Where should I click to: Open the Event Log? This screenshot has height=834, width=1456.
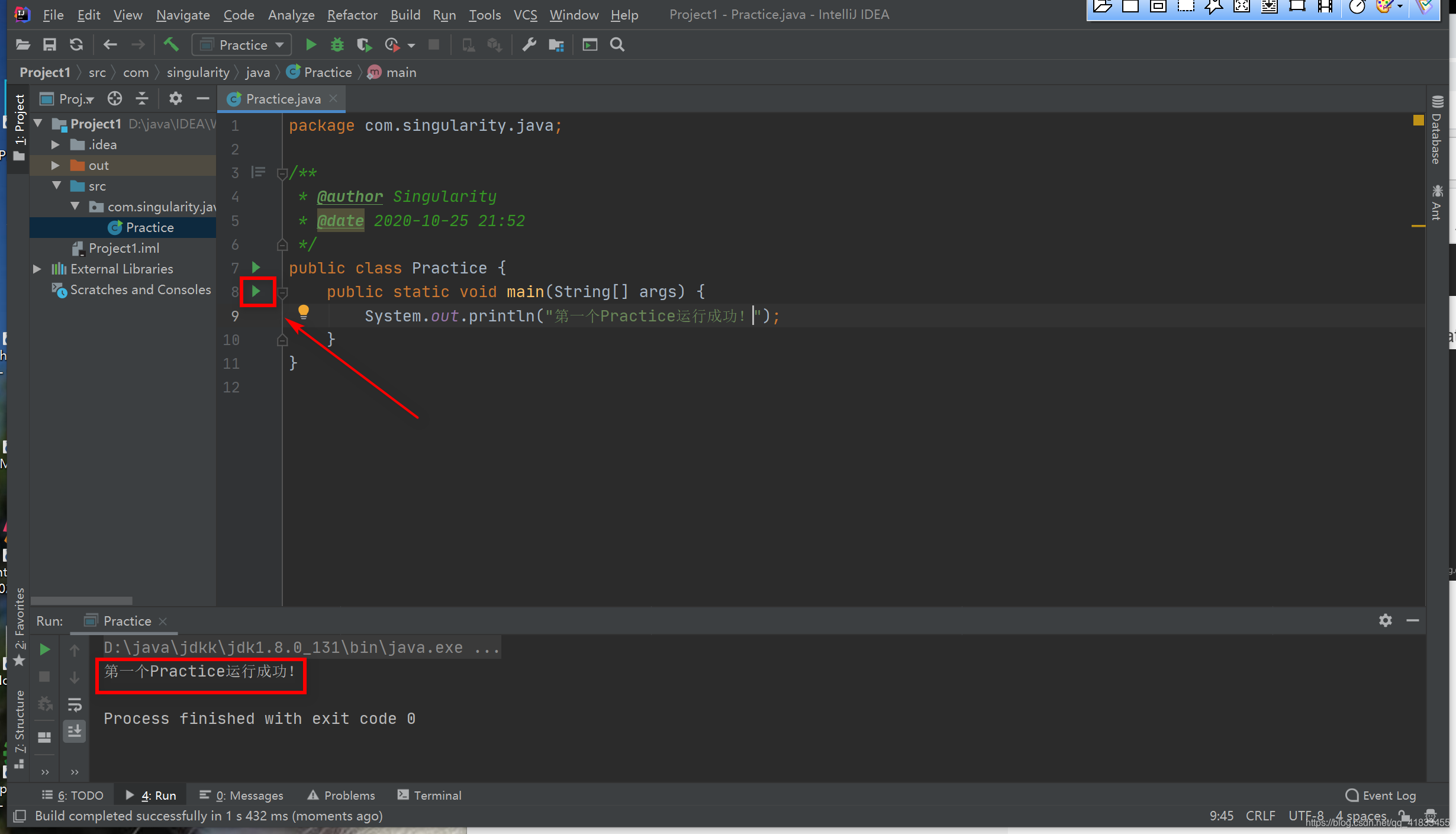pos(1381,795)
